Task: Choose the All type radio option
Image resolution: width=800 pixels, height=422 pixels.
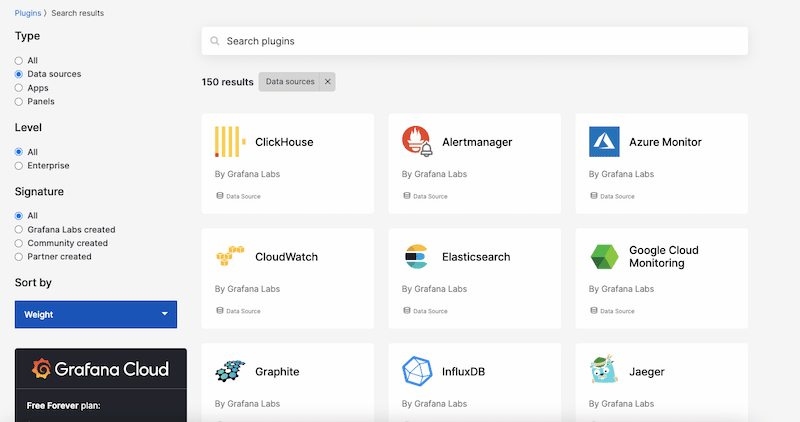Action: click(x=19, y=61)
